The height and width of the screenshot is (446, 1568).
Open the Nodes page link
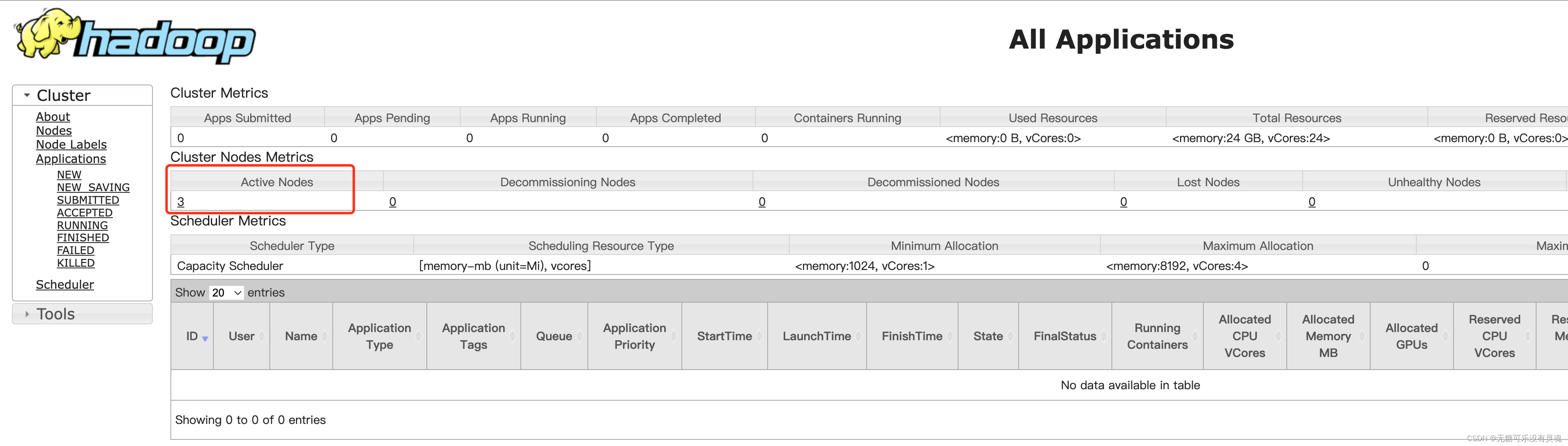point(54,131)
